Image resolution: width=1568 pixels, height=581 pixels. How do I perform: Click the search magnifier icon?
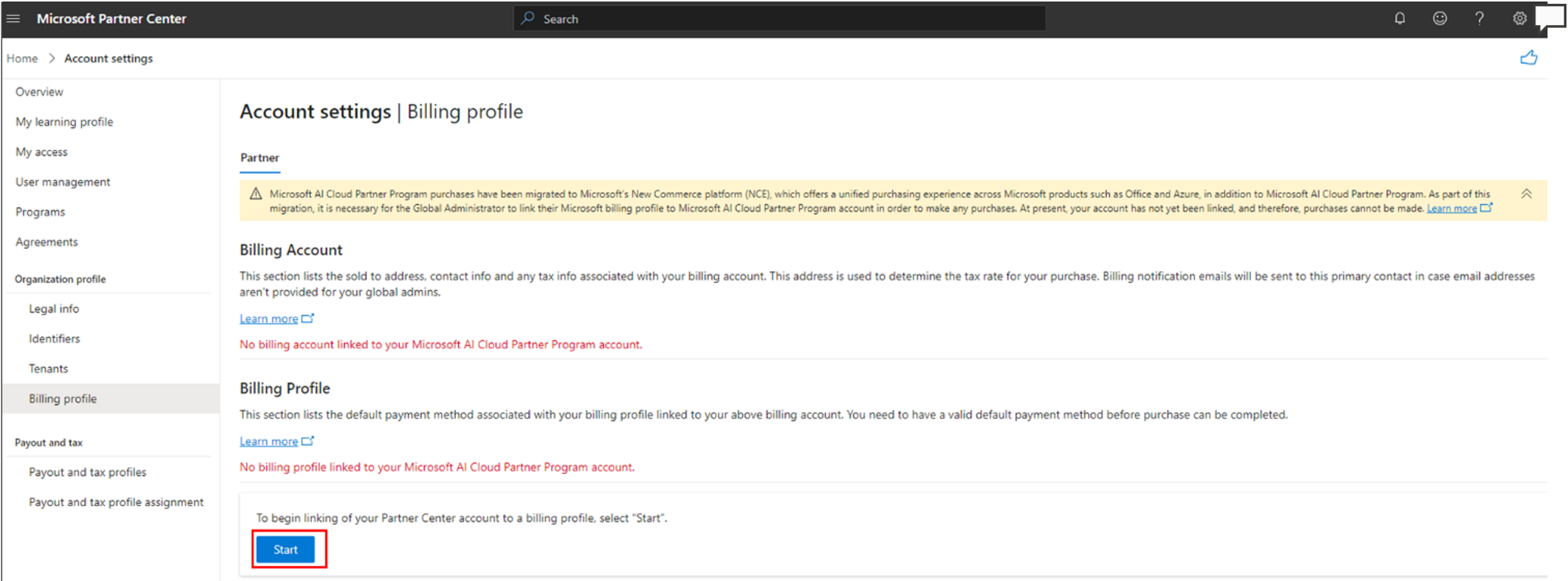(528, 18)
